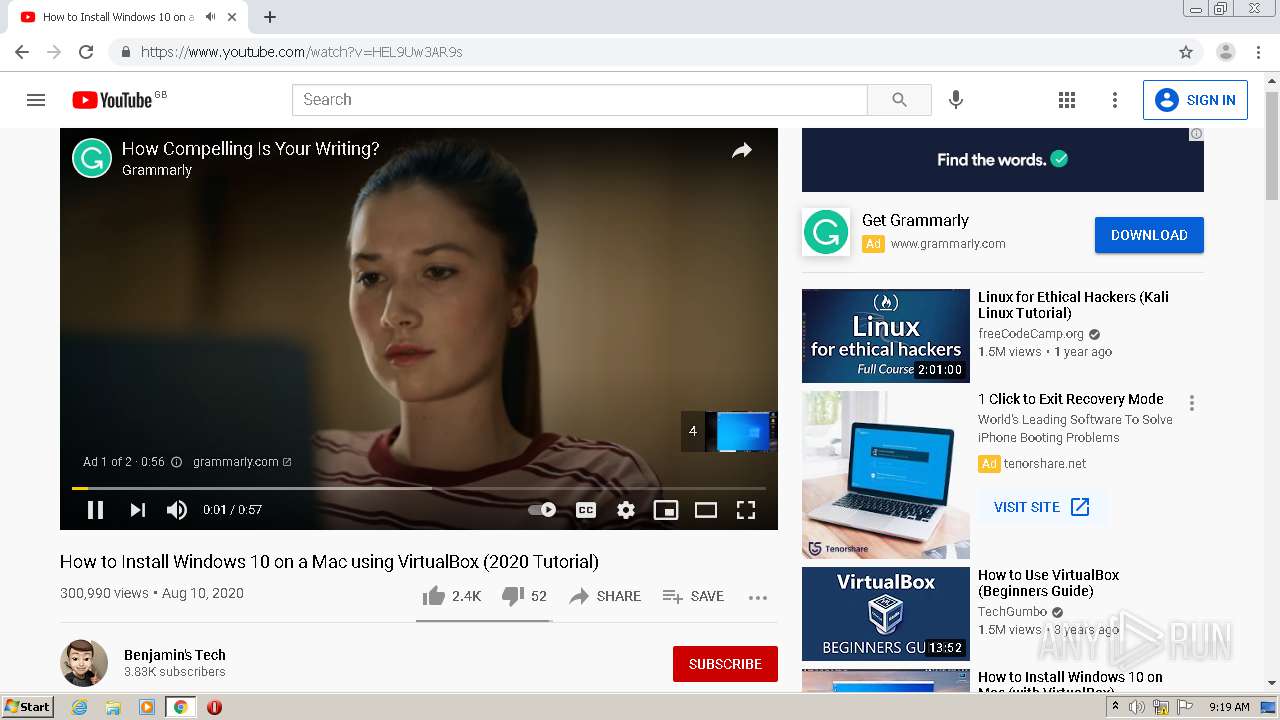1280x720 pixels.
Task: Launch Internet Explorer from taskbar
Action: pyautogui.click(x=80, y=707)
